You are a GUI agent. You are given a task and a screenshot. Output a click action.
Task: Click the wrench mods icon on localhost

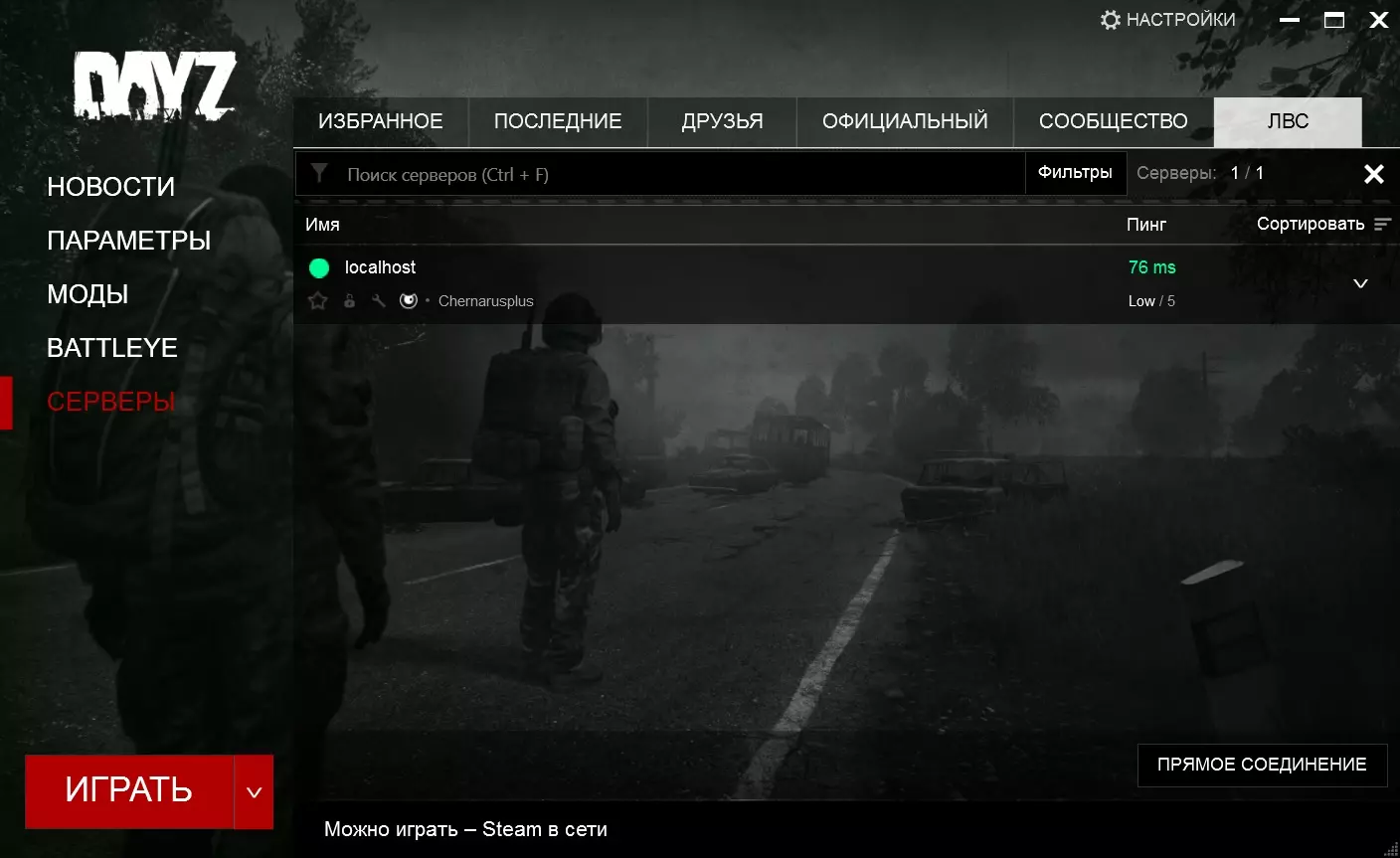378,300
